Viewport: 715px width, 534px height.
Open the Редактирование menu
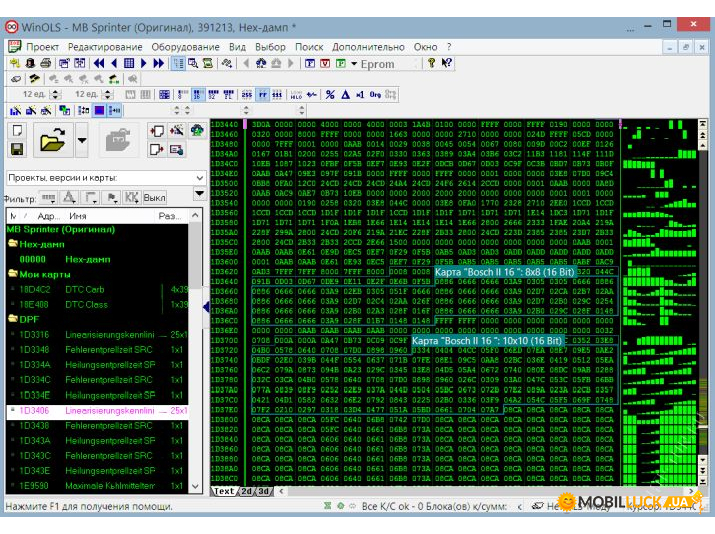(105, 47)
